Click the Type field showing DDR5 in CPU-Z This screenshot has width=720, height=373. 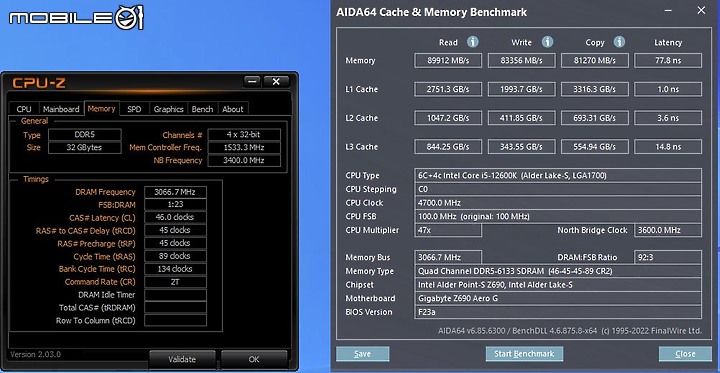85,135
